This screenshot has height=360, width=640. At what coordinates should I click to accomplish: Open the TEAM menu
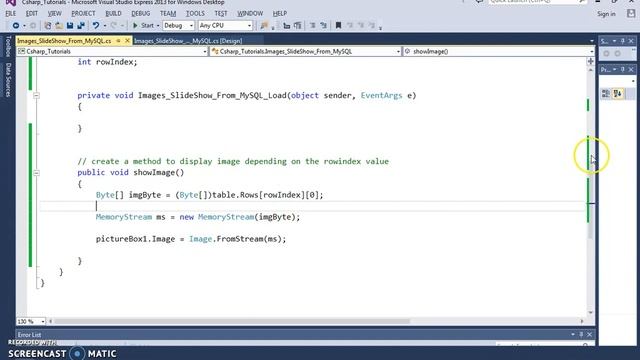click(168, 13)
